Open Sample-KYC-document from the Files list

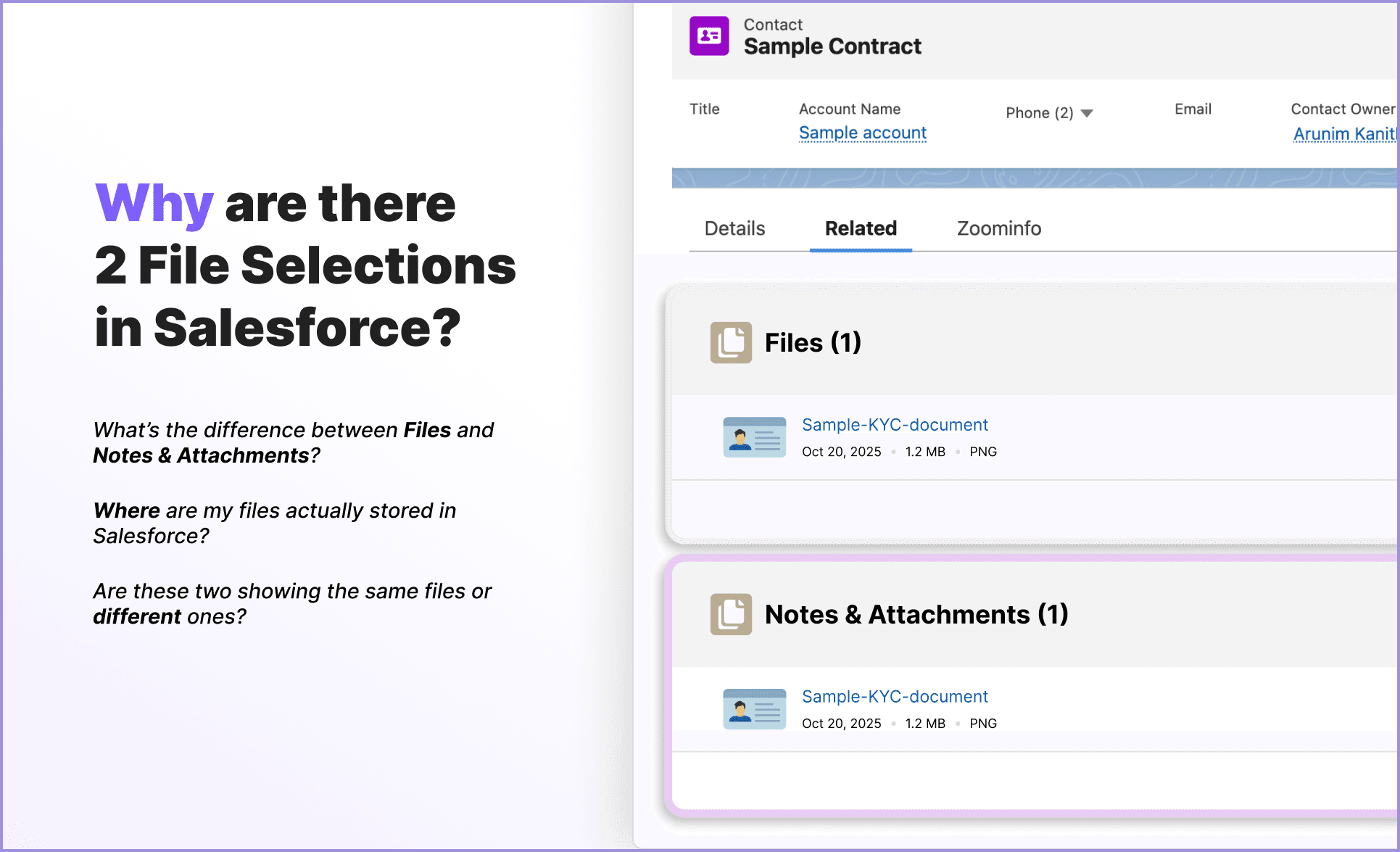895,424
